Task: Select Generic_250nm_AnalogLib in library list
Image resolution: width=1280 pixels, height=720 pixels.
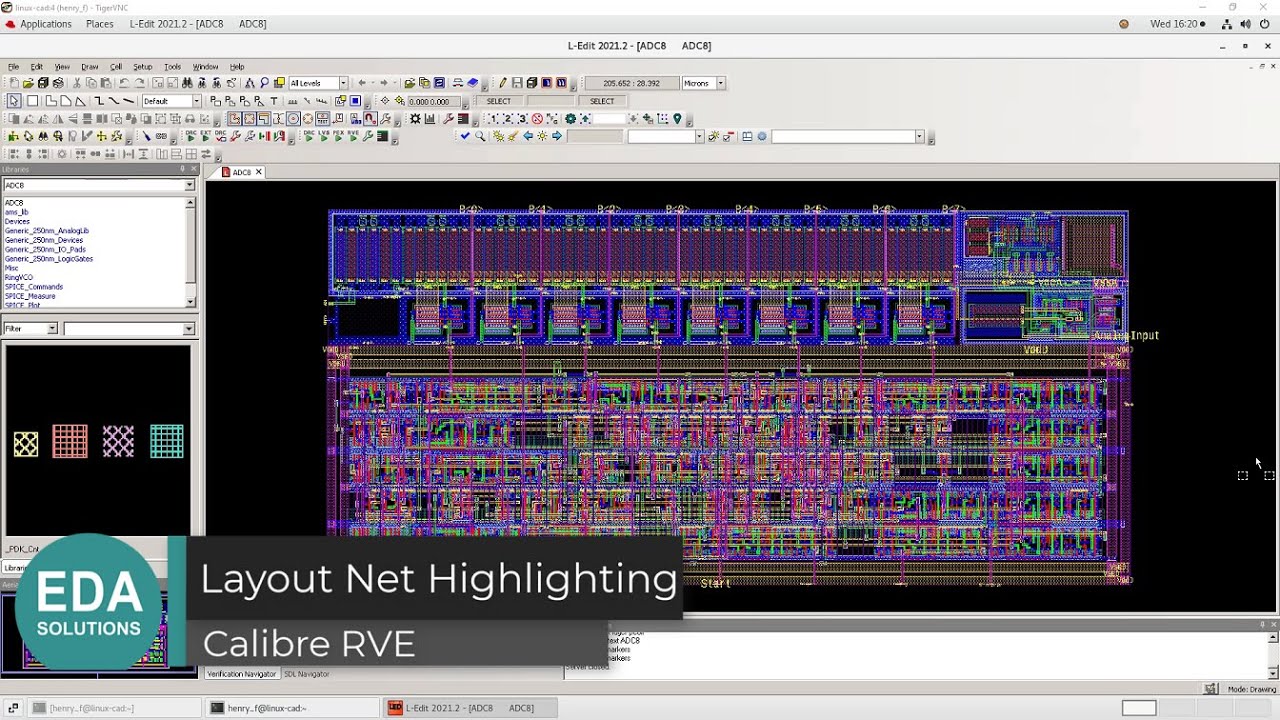Action: tap(47, 231)
